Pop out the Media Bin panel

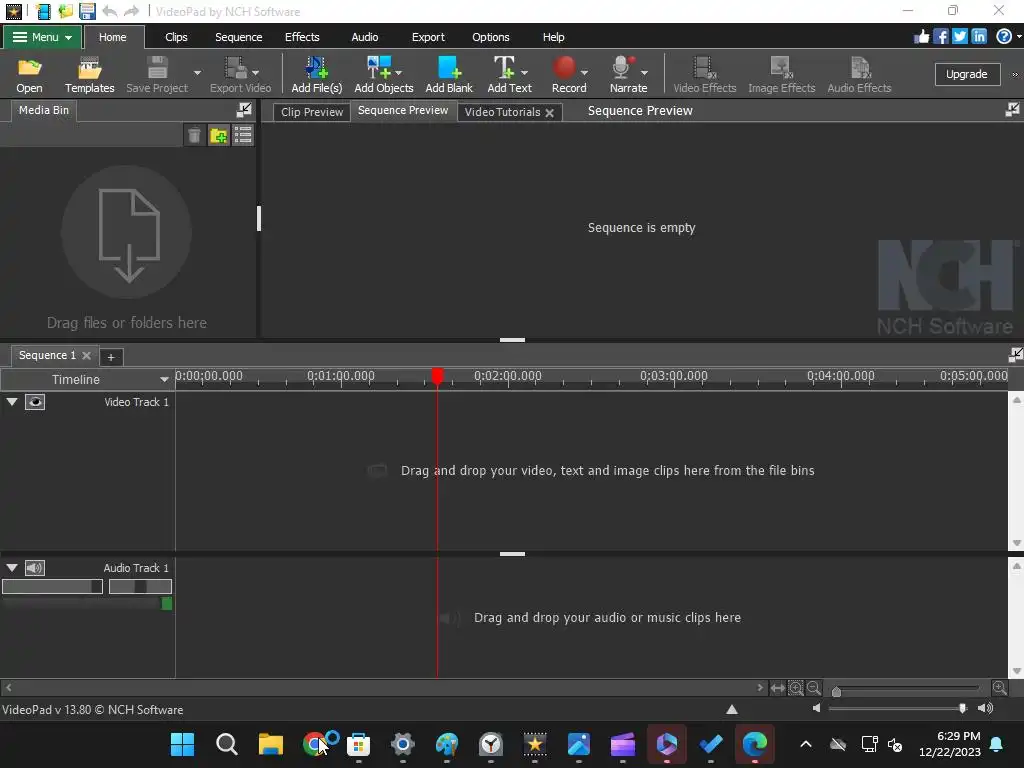pos(244,110)
